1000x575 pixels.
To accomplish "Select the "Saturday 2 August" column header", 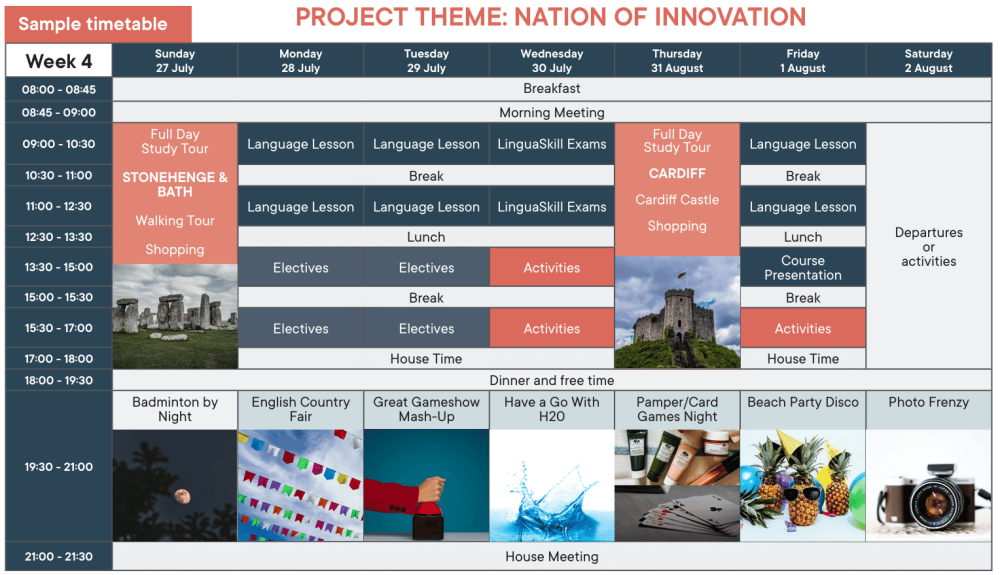I will pos(928,61).
